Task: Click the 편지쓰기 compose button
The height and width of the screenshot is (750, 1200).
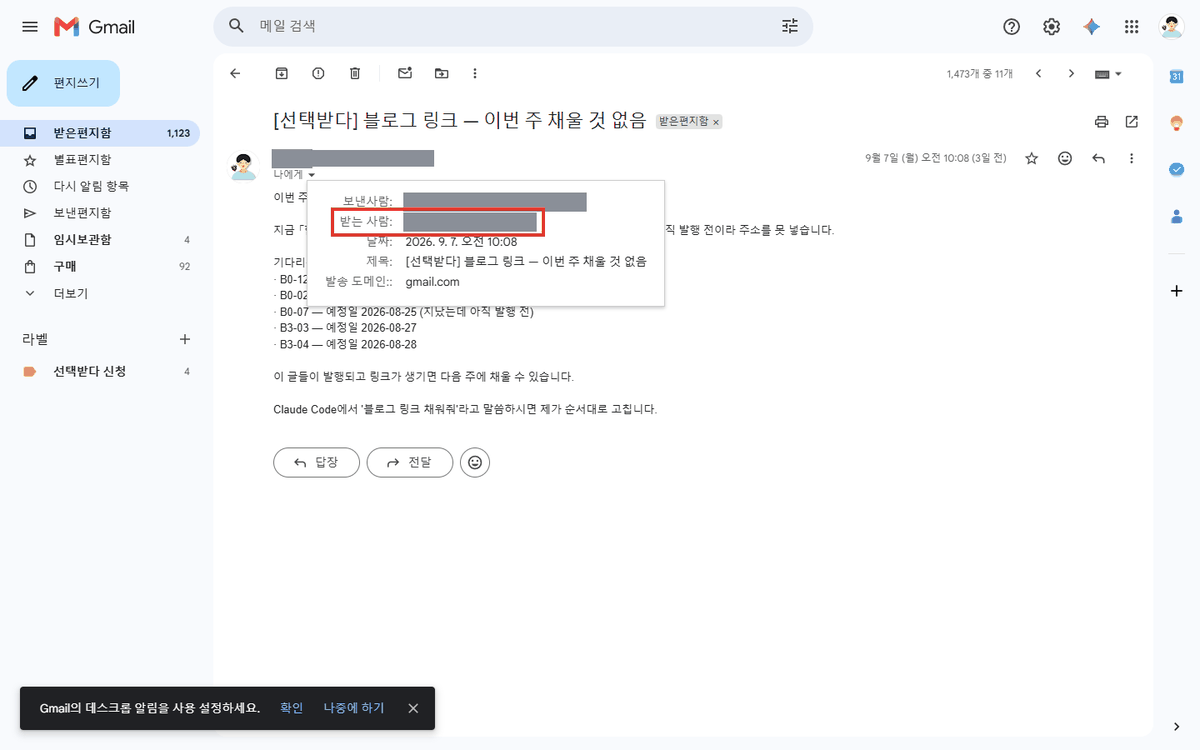Action: click(x=63, y=83)
